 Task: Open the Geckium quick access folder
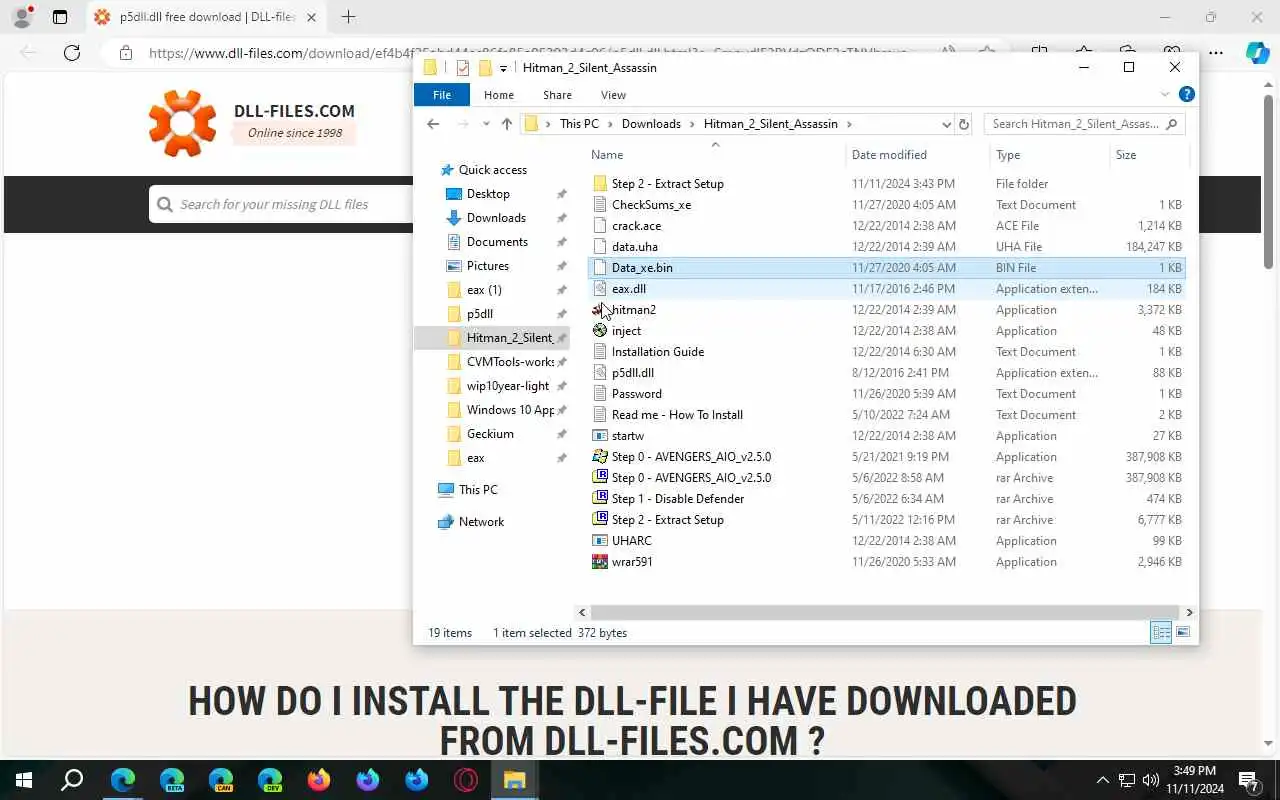[x=490, y=434]
